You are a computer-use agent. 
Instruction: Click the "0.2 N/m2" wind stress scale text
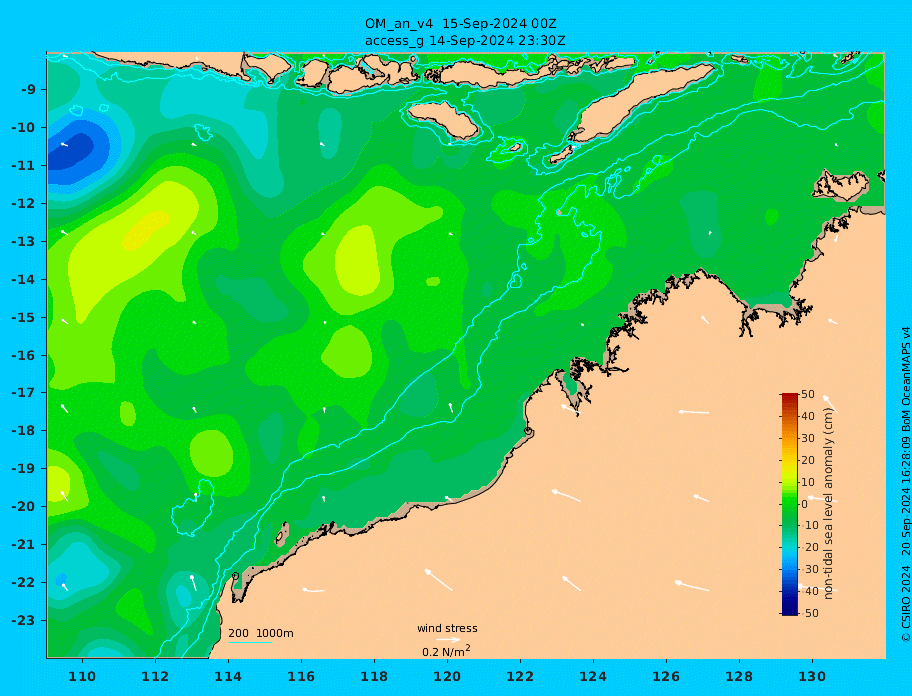(446, 651)
